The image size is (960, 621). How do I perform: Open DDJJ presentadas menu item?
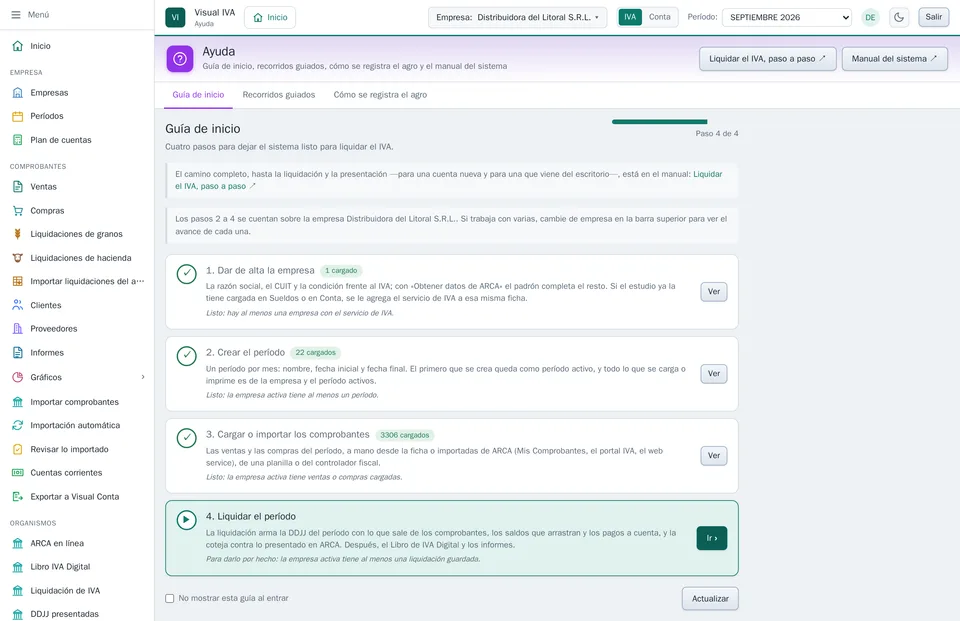coord(64,614)
